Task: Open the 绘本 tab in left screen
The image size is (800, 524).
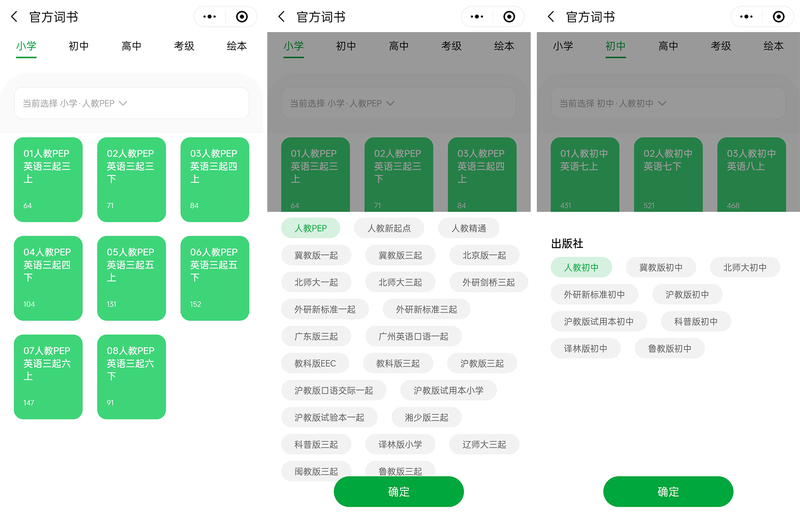Action: pyautogui.click(x=237, y=46)
